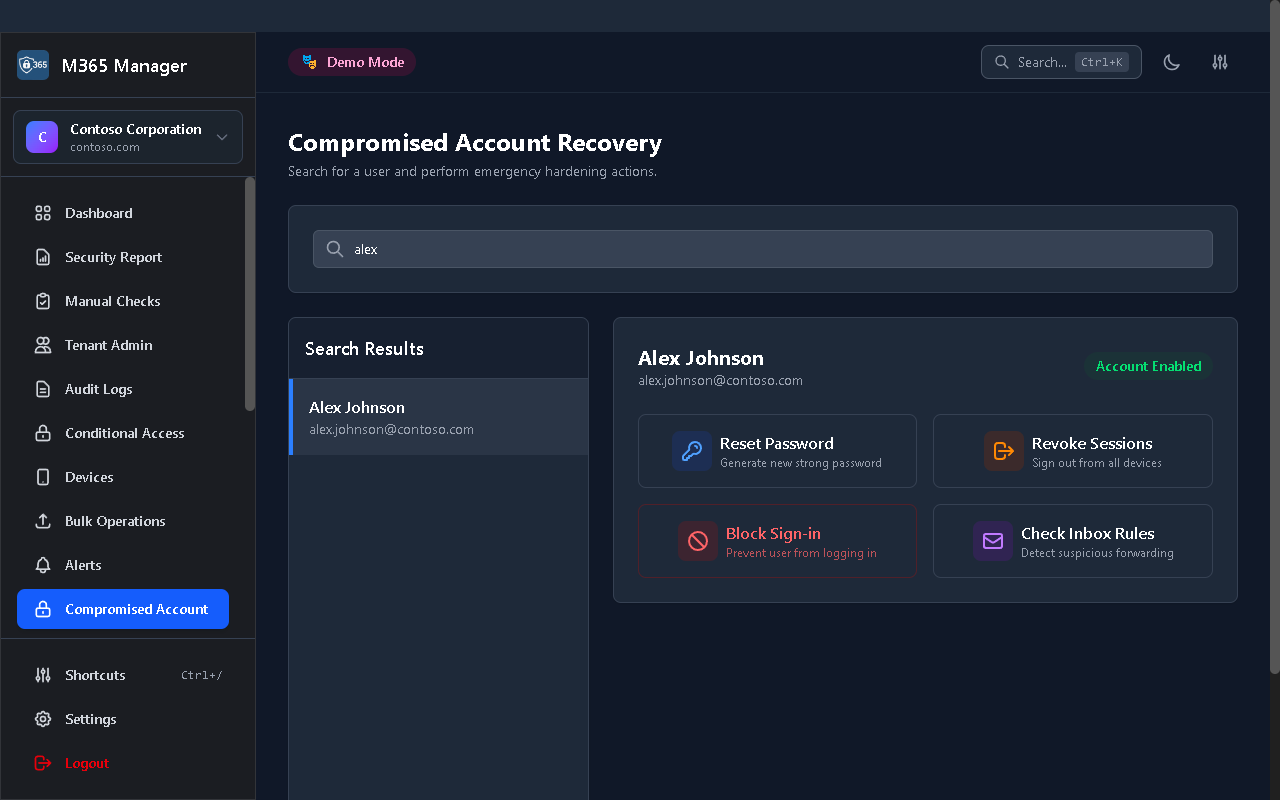Toggle dark mode with the moon icon
This screenshot has height=800, width=1280.
1171,62
